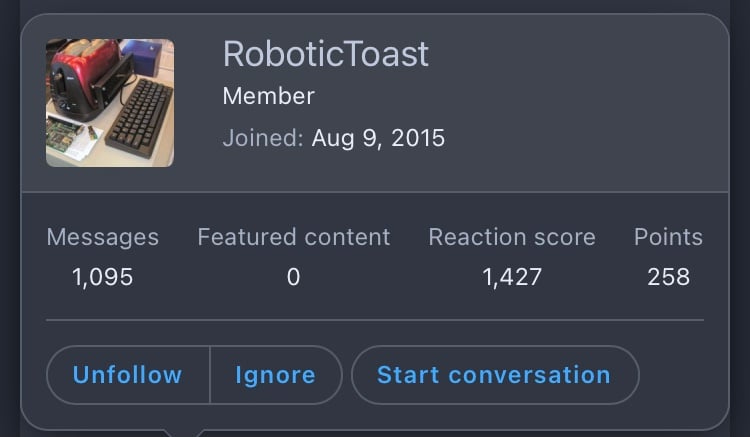750x437 pixels.
Task: Start conversation with RoboticToast
Action: pyautogui.click(x=495, y=375)
